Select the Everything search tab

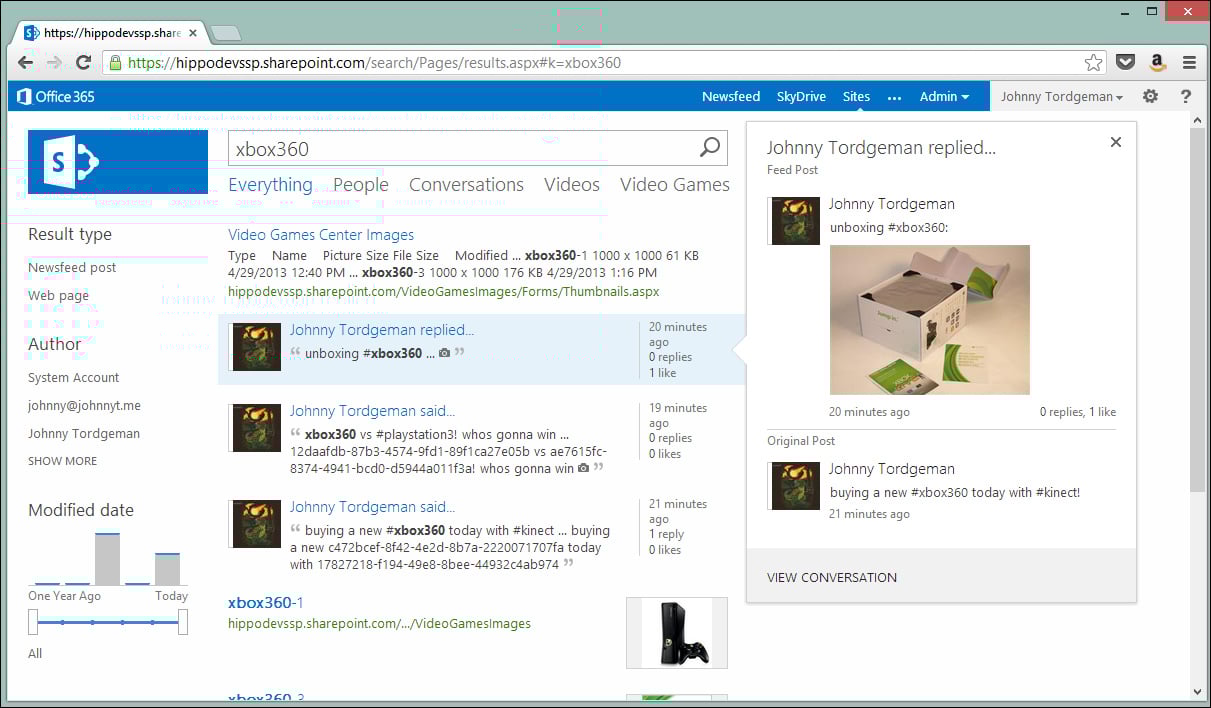[270, 185]
